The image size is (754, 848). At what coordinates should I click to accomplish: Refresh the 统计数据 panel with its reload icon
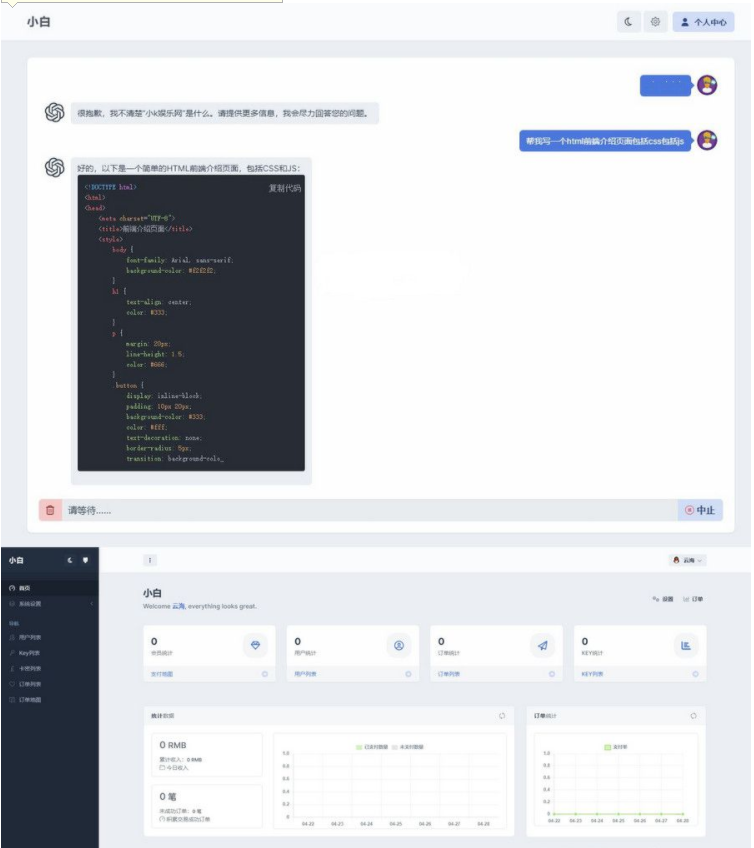(x=502, y=716)
